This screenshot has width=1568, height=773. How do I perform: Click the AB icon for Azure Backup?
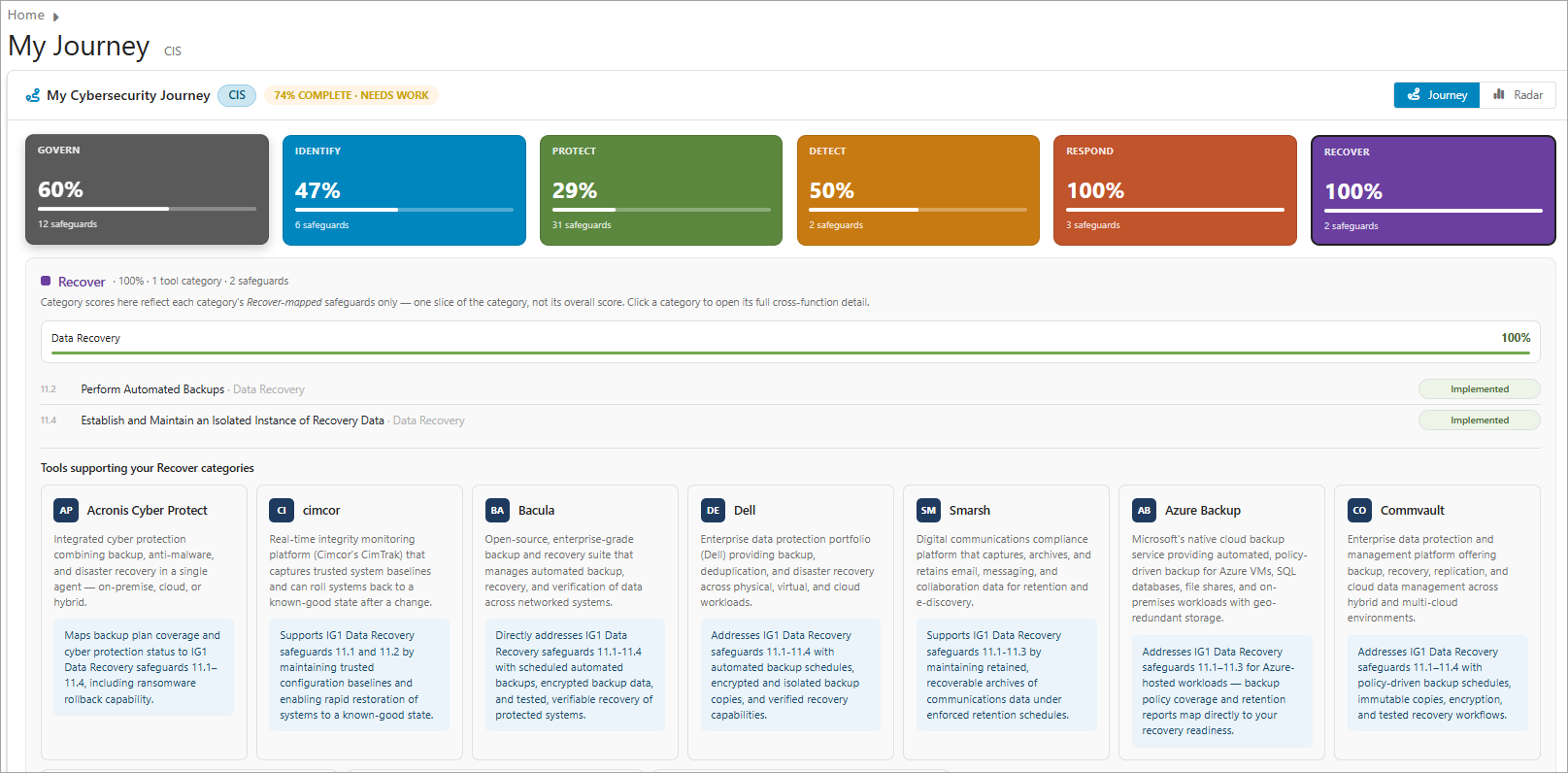pos(1144,510)
